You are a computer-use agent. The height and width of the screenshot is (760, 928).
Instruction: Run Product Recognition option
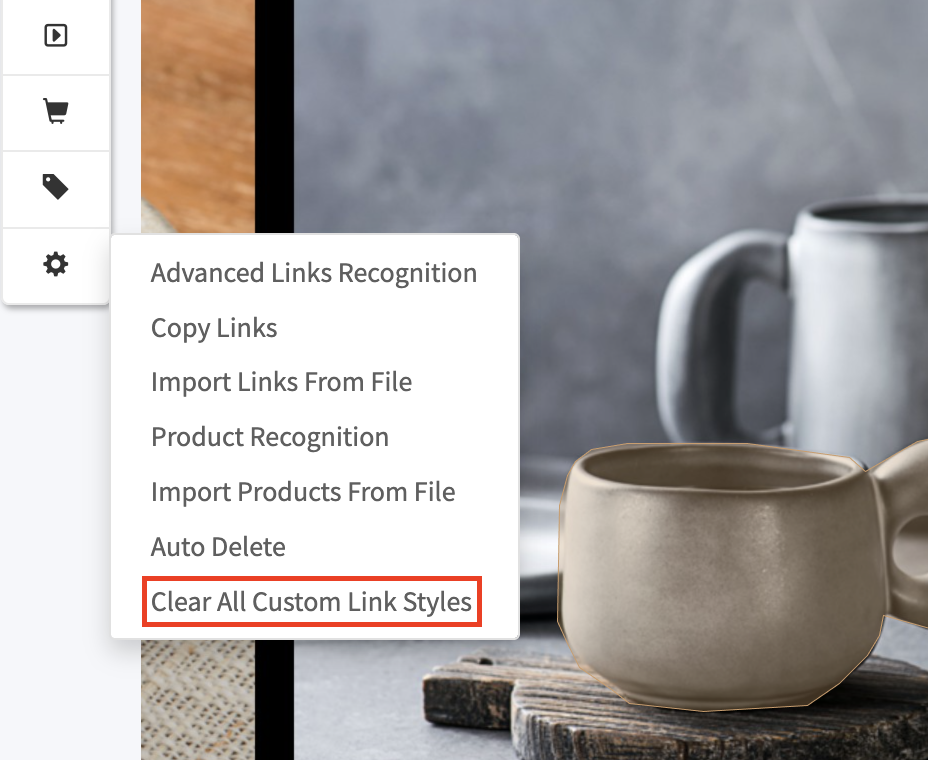coord(270,437)
